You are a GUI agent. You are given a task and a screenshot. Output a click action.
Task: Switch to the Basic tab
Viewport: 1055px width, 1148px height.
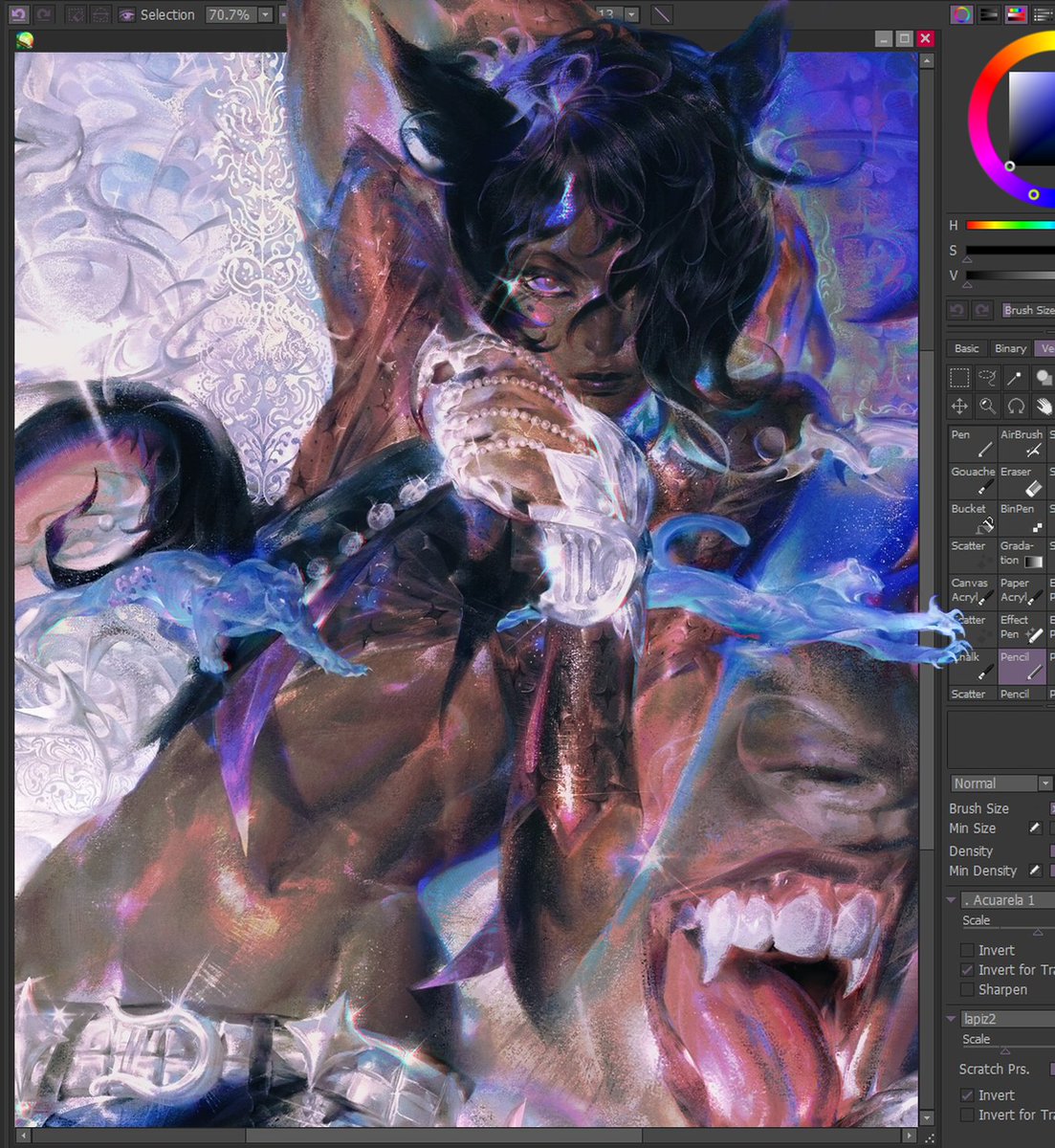click(967, 348)
